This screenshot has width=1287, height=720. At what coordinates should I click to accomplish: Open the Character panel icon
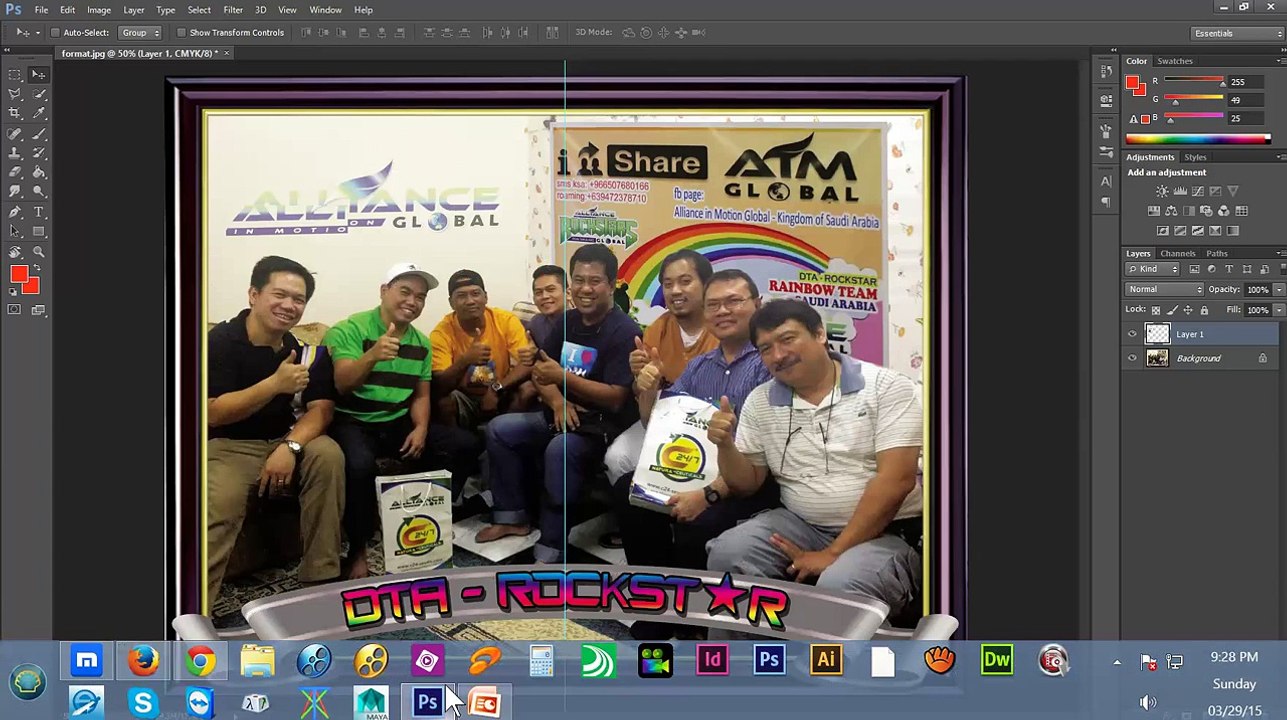pyautogui.click(x=1106, y=181)
